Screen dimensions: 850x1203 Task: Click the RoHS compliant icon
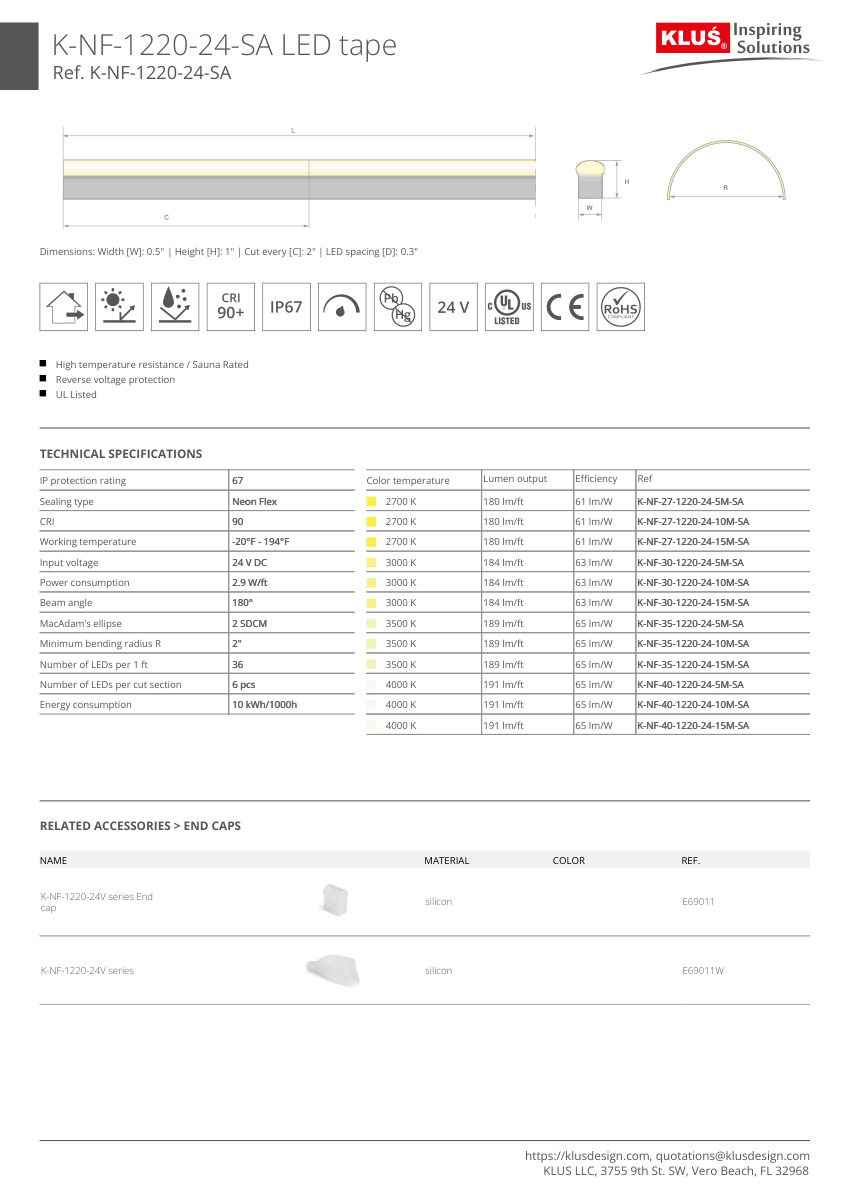(x=621, y=307)
